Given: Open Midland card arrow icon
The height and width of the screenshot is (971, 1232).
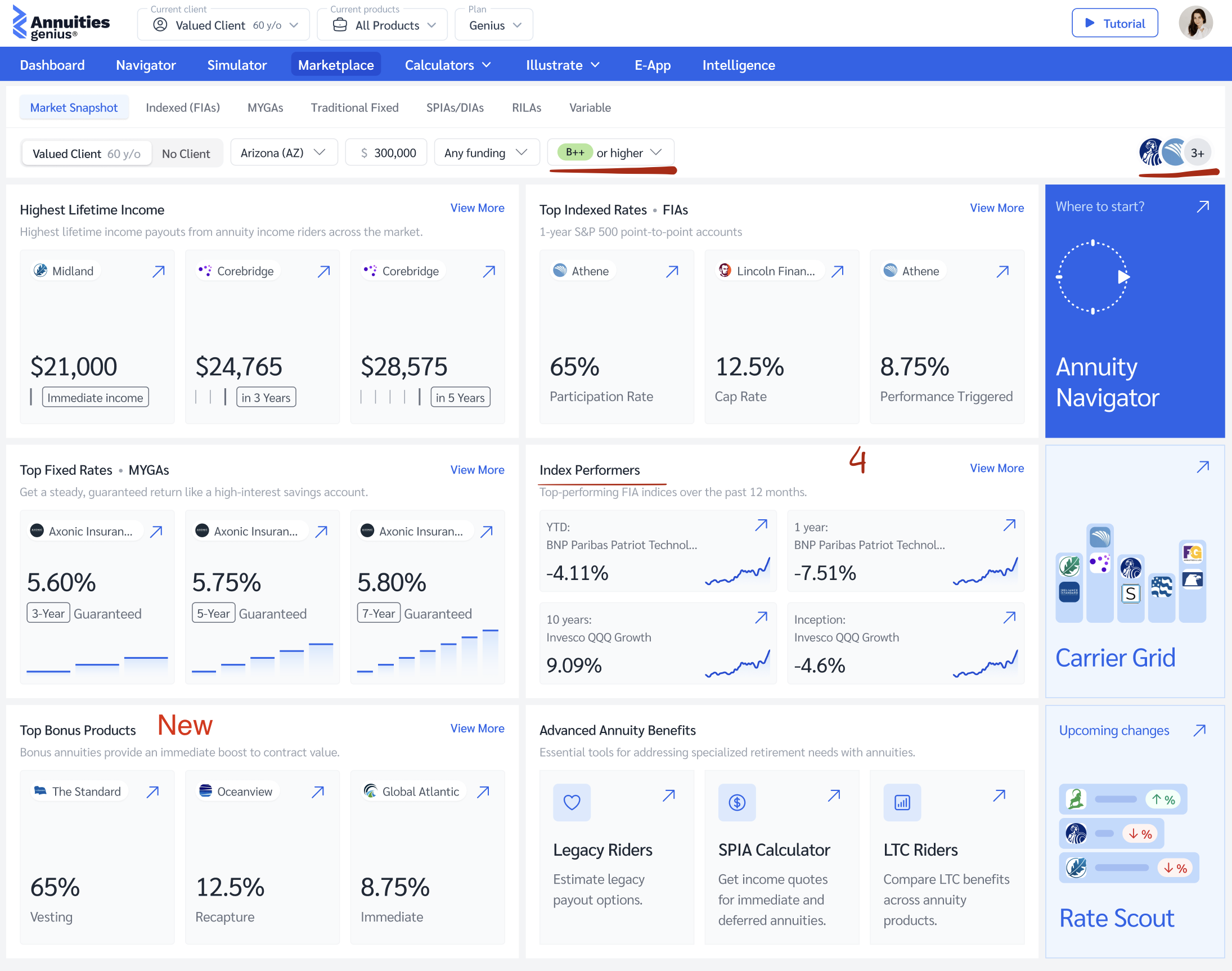Looking at the screenshot, I should click(159, 271).
